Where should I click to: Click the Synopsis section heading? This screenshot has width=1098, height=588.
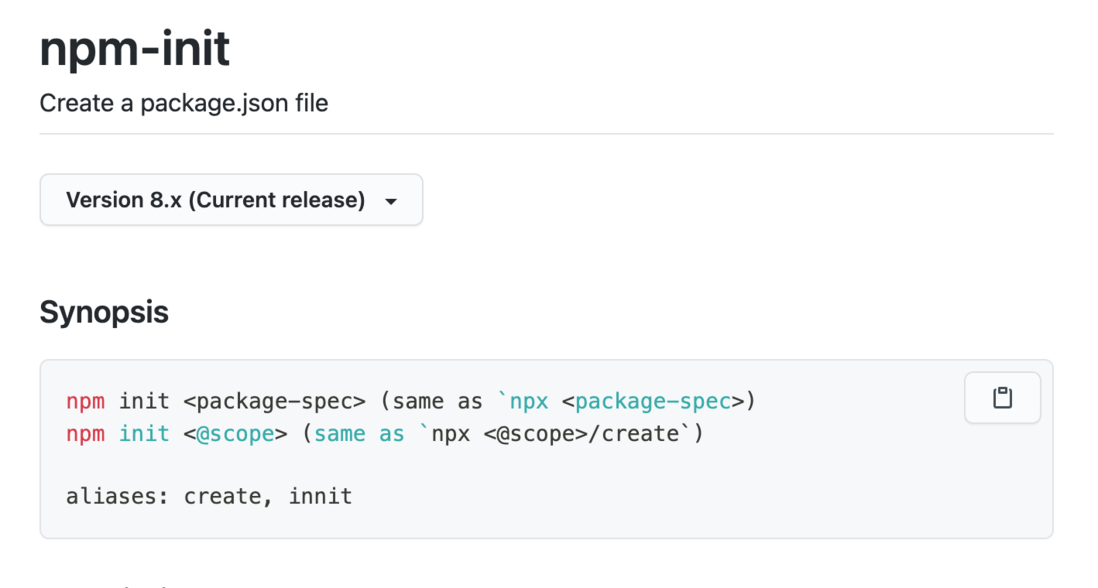[104, 312]
